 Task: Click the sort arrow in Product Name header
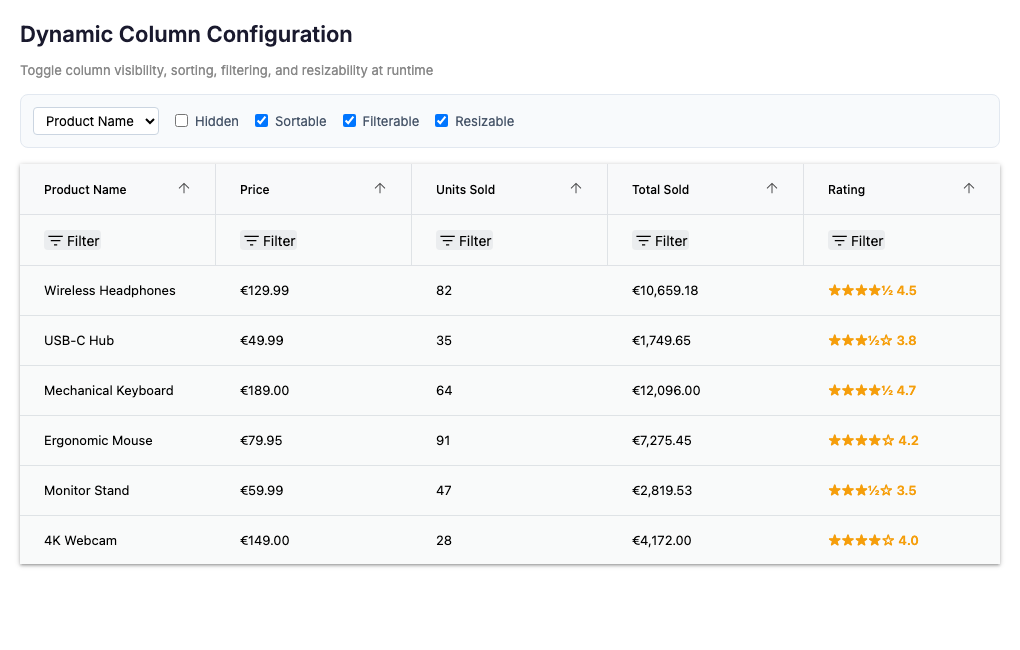pyautogui.click(x=184, y=189)
